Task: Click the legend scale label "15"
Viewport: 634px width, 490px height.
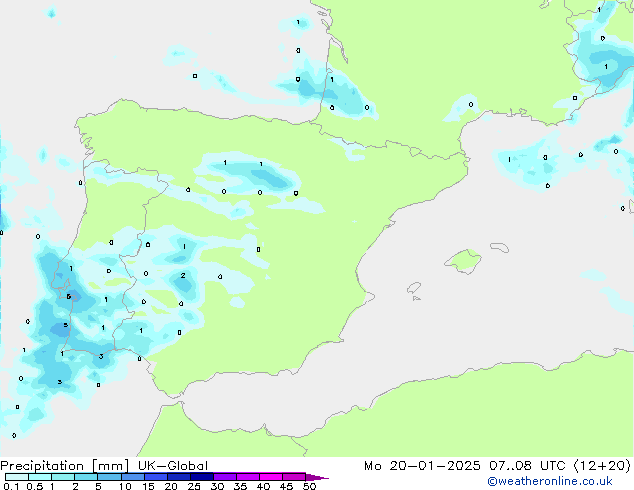Action: [x=148, y=486]
